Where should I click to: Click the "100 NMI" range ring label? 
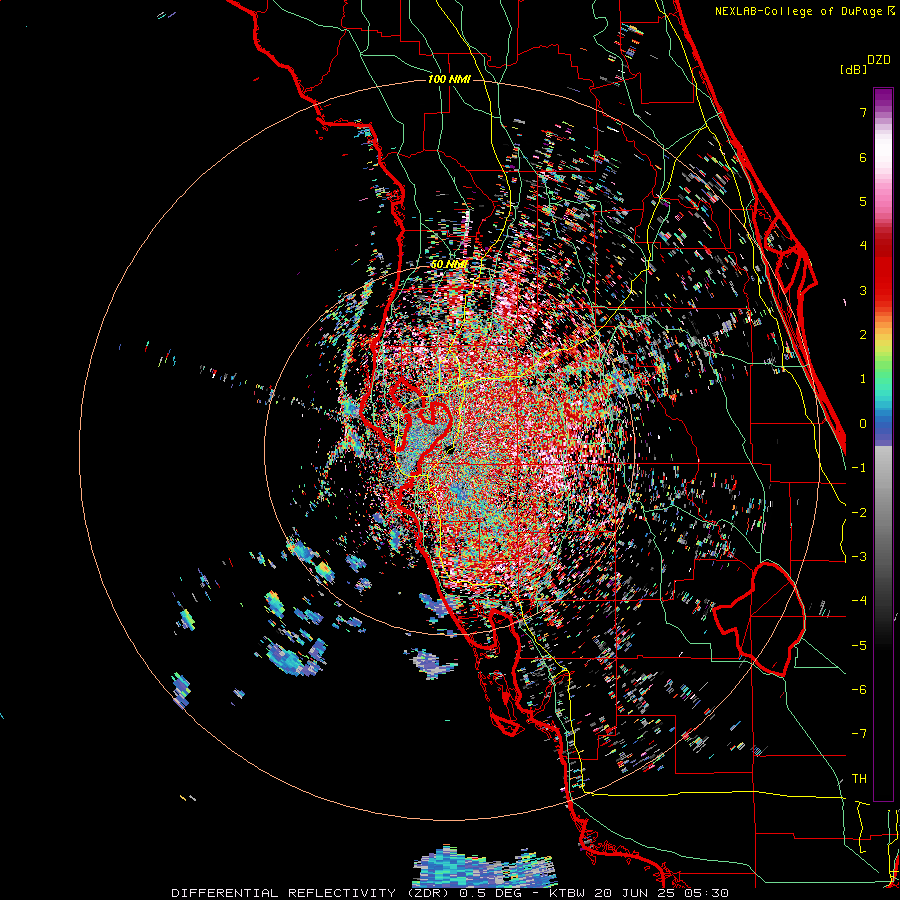pyautogui.click(x=449, y=79)
